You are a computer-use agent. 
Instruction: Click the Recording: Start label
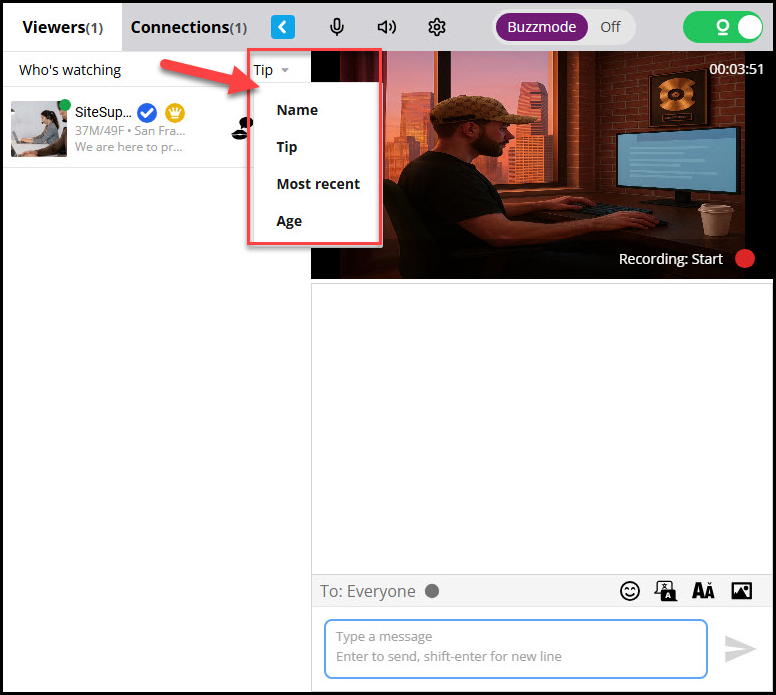[x=671, y=259]
